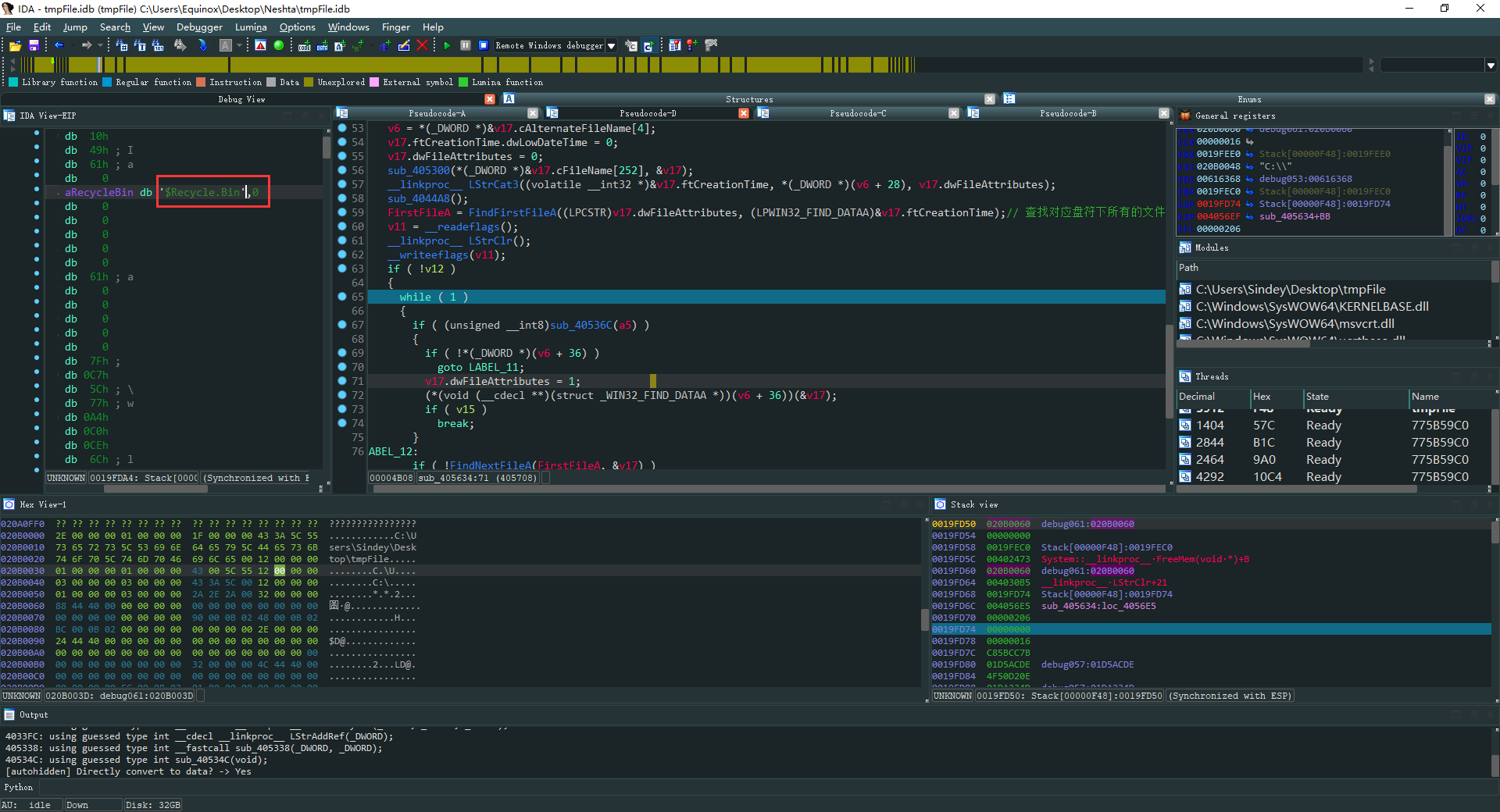The height and width of the screenshot is (812, 1500).
Task: Expand the forward-navigation history dropdown
Action: point(99,45)
